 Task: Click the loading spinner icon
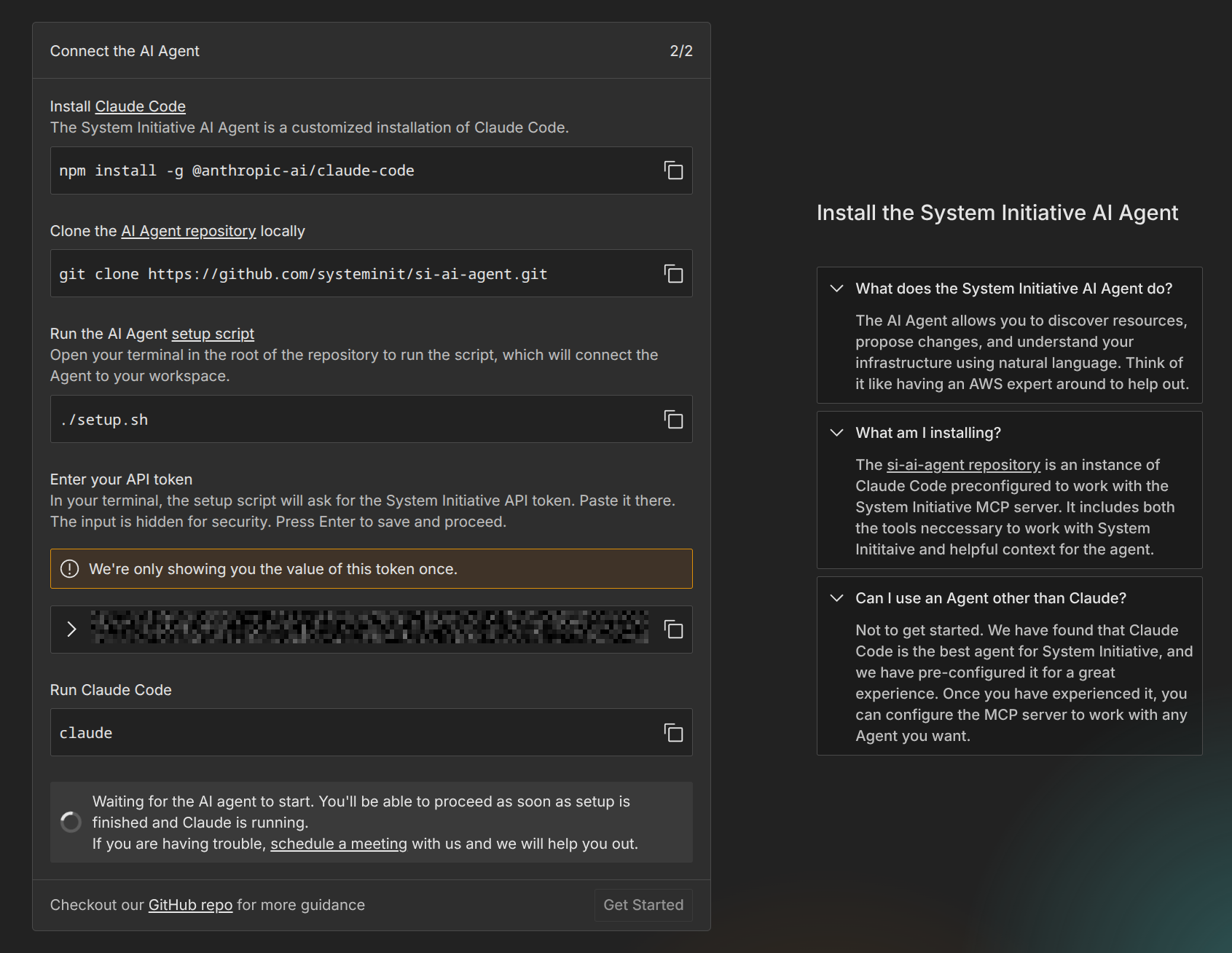click(71, 823)
